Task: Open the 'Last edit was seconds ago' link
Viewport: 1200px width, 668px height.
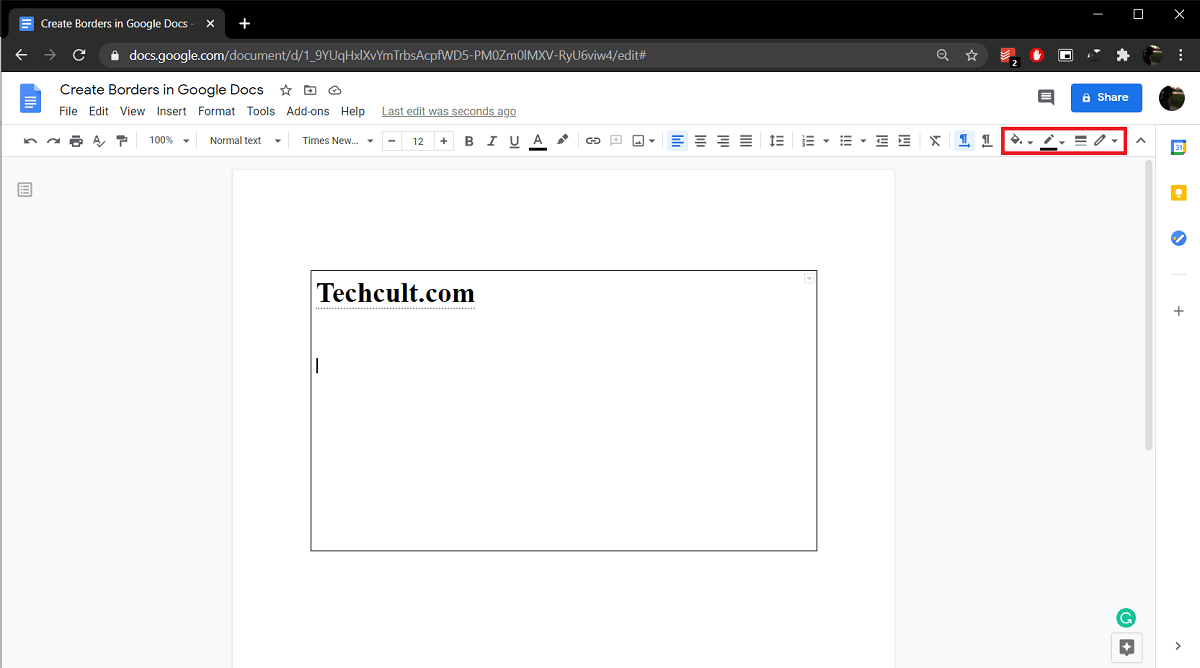Action: [449, 111]
